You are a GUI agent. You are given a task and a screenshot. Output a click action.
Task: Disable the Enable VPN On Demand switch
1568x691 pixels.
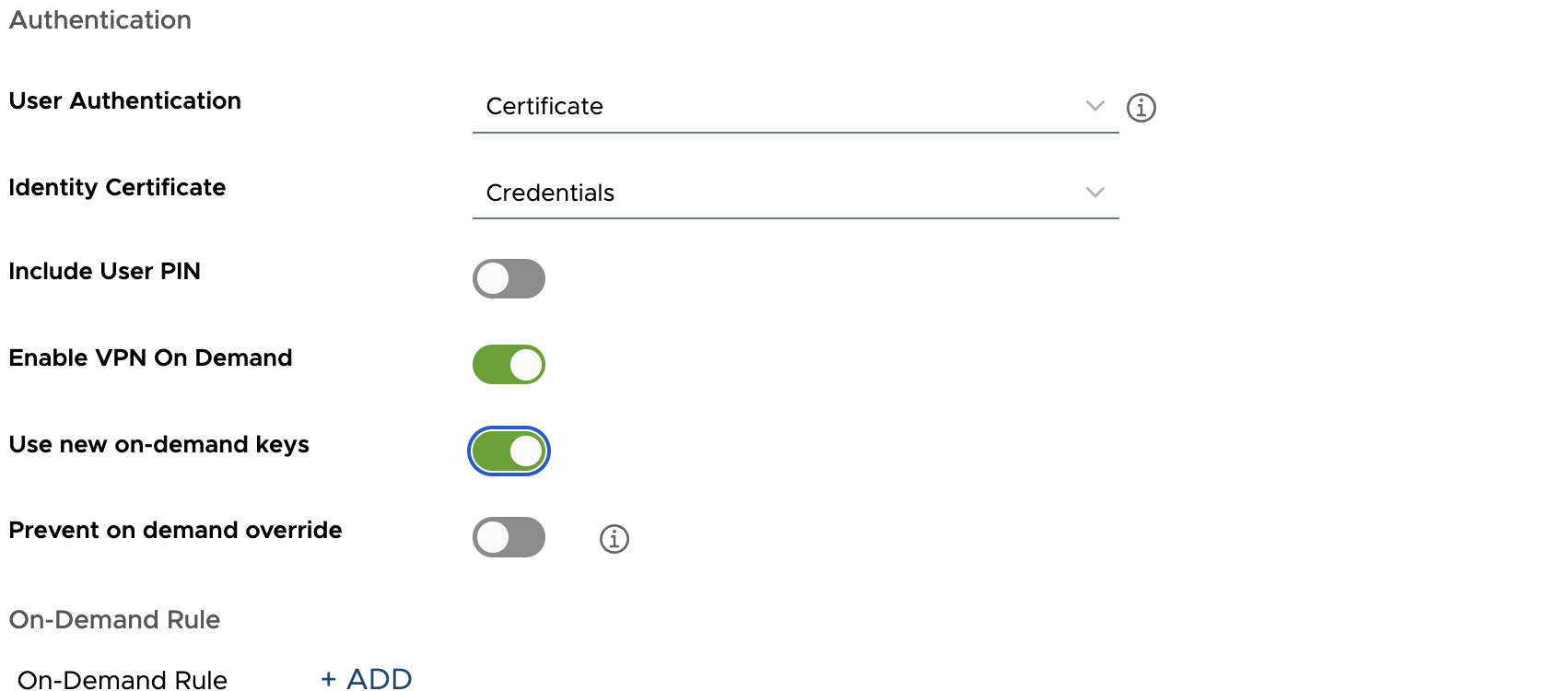point(509,365)
